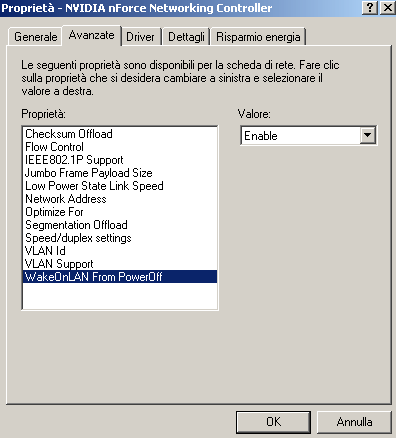396x438 pixels.
Task: Switch to the Driver tab
Action: [x=140, y=37]
